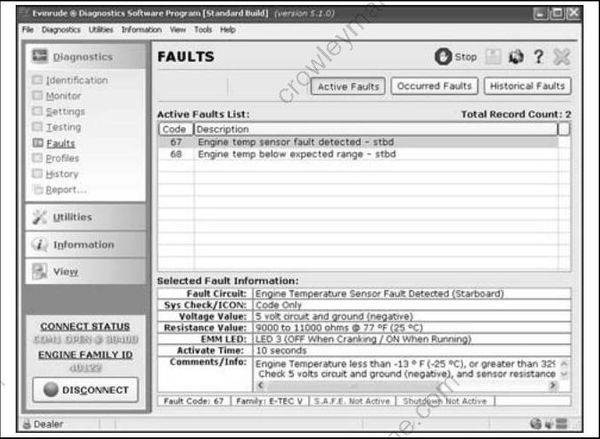Click Comments scroll up arrow
This screenshot has width=600, height=439.
[x=564, y=364]
